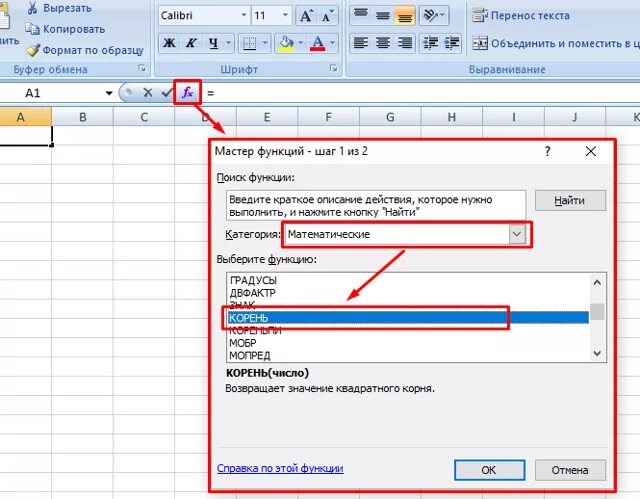The image size is (640, 499).
Task: Select Format Painter (Формат по образцу)
Action: 85,50
